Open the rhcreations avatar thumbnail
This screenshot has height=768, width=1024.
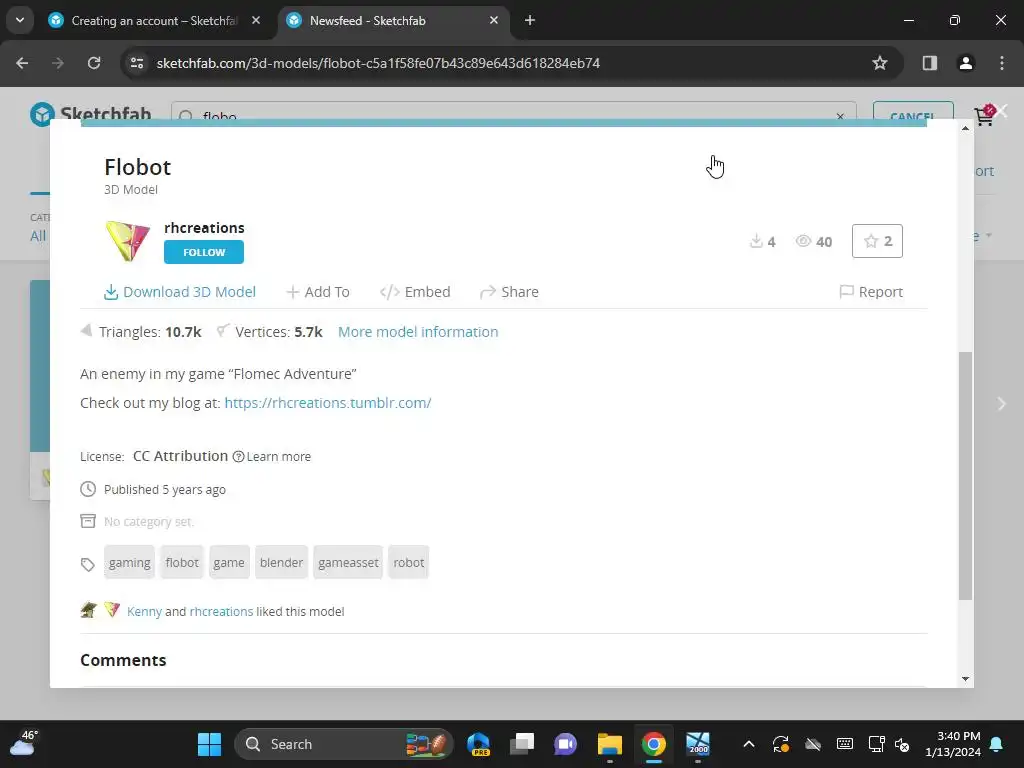(x=128, y=241)
